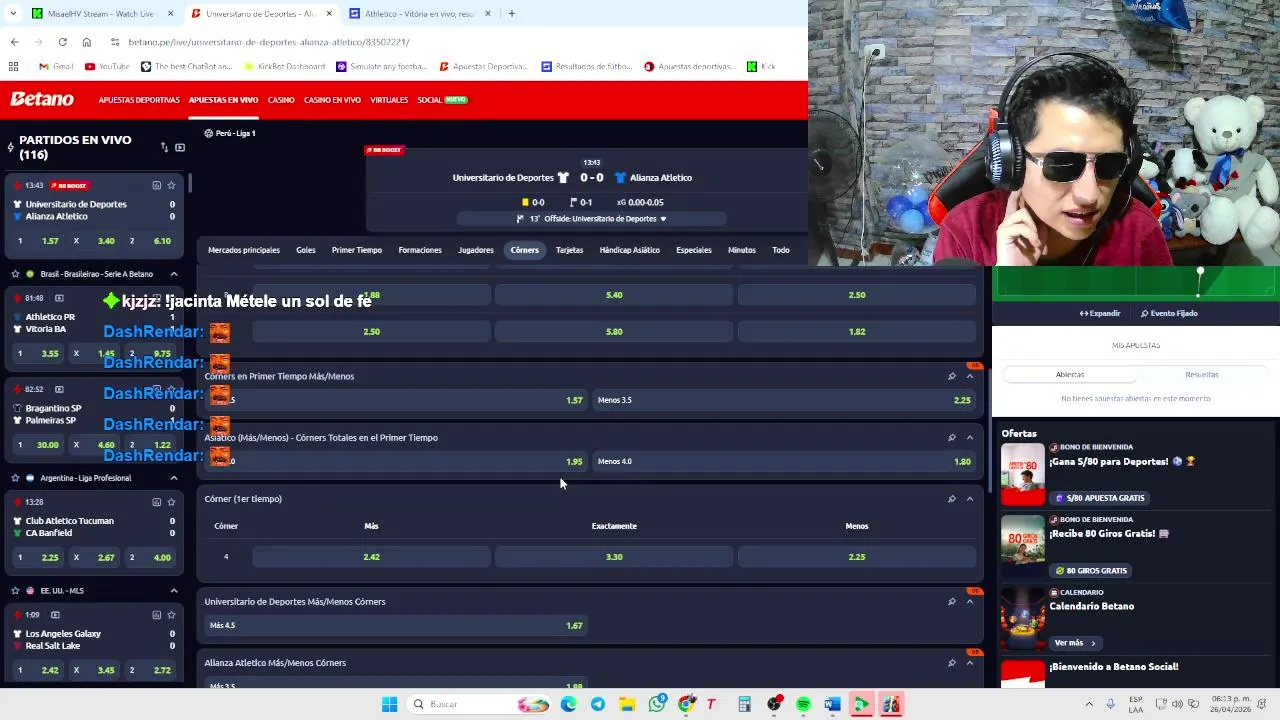Image resolution: width=1280 pixels, height=720 pixels.
Task: Select the Resueltas bets tab
Action: pyautogui.click(x=1202, y=374)
